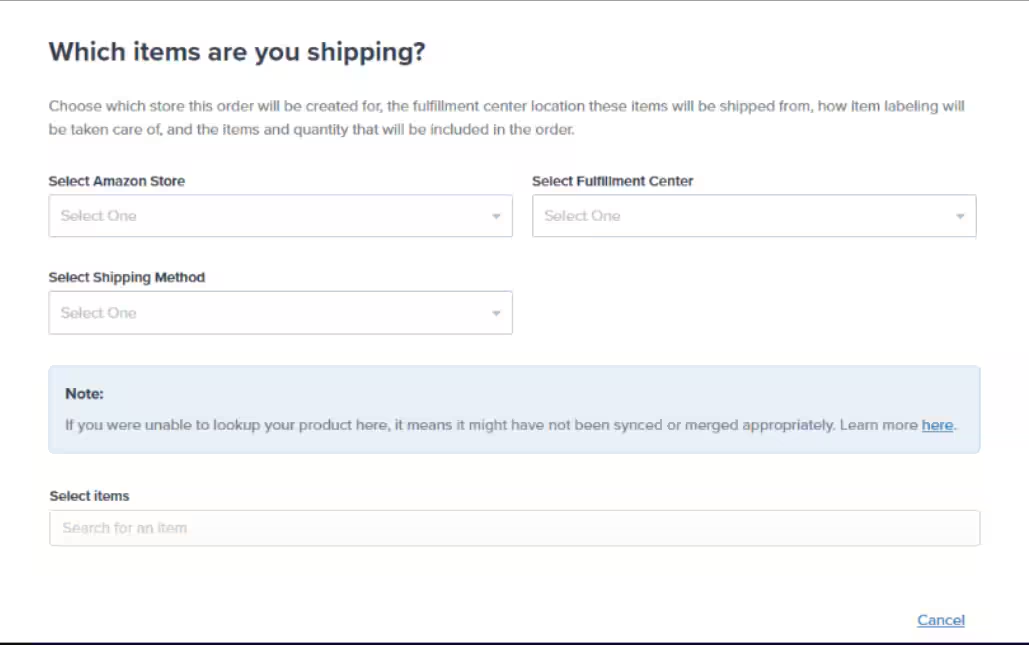
Task: Click the 'Select Fulfillment Center' field label
Action: [x=612, y=181]
